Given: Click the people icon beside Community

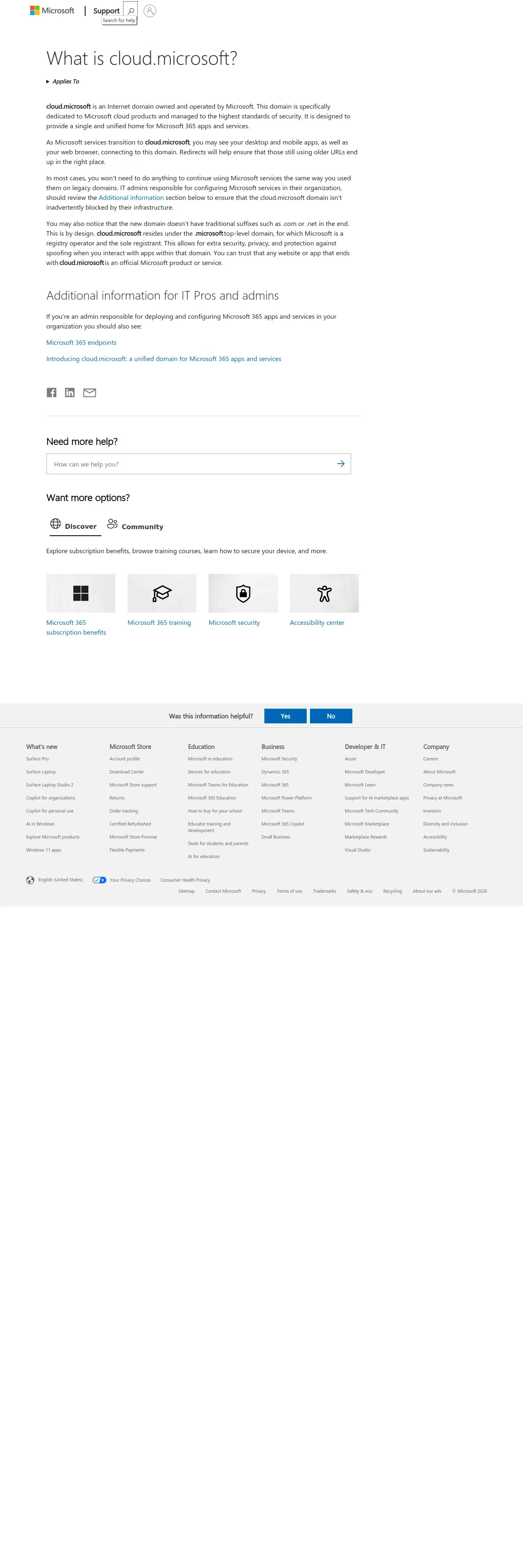Looking at the screenshot, I should 112,523.
